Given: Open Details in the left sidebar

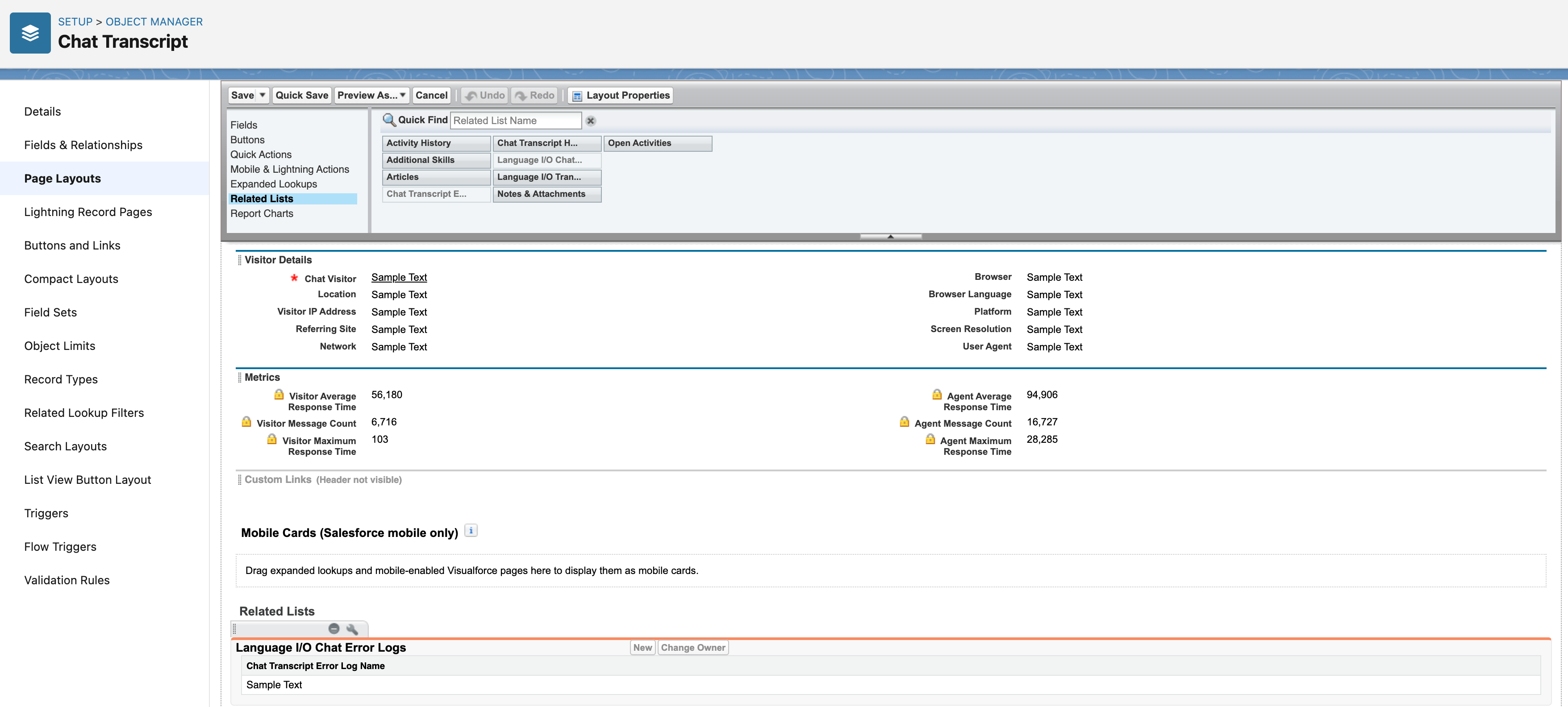Looking at the screenshot, I should tap(42, 111).
